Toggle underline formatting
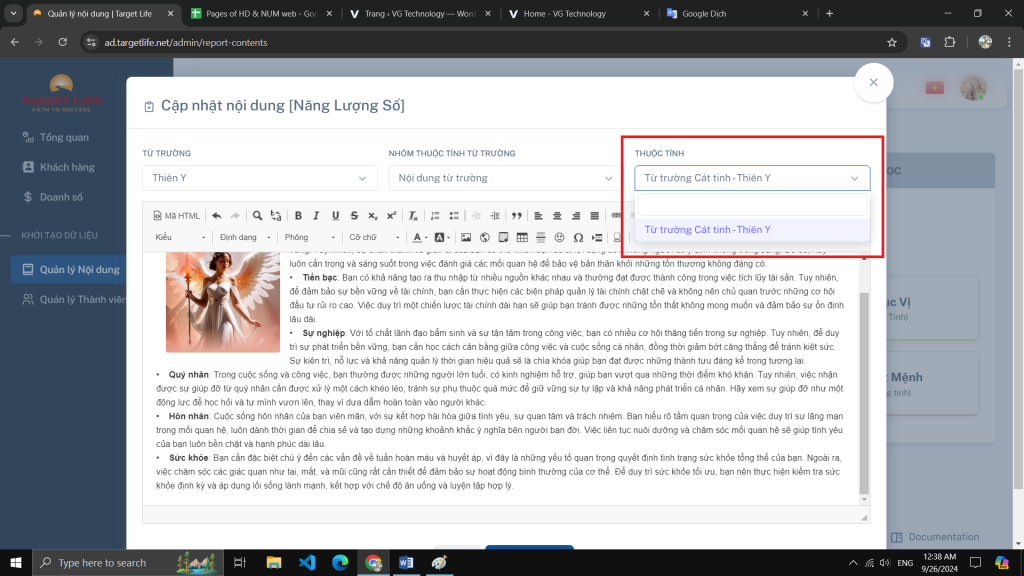 click(x=335, y=216)
